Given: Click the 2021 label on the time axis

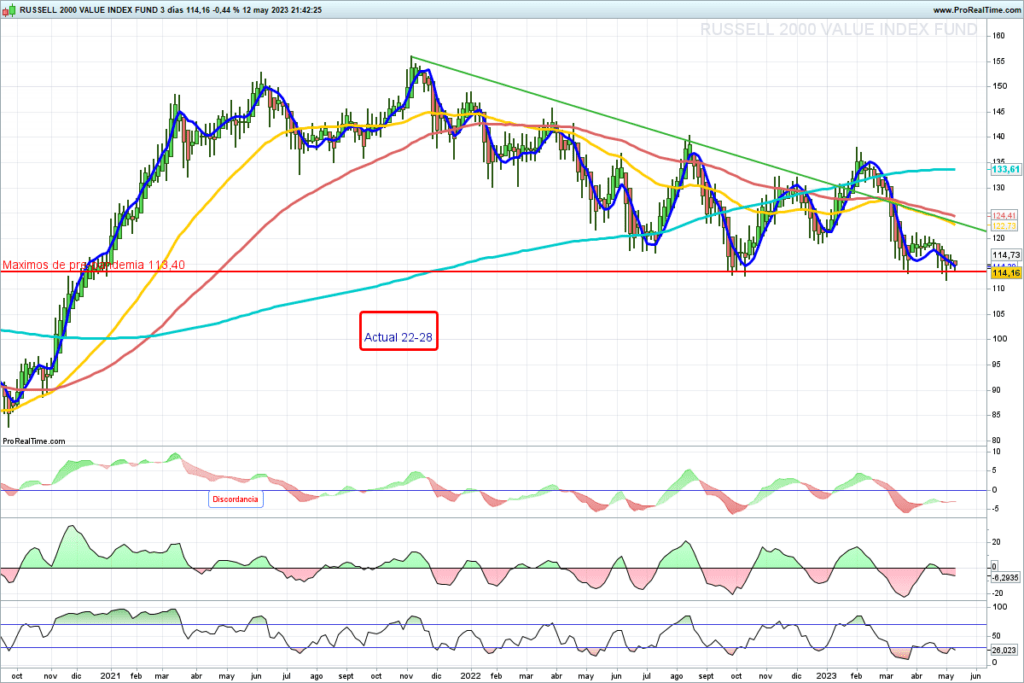Looking at the screenshot, I should 110,676.
